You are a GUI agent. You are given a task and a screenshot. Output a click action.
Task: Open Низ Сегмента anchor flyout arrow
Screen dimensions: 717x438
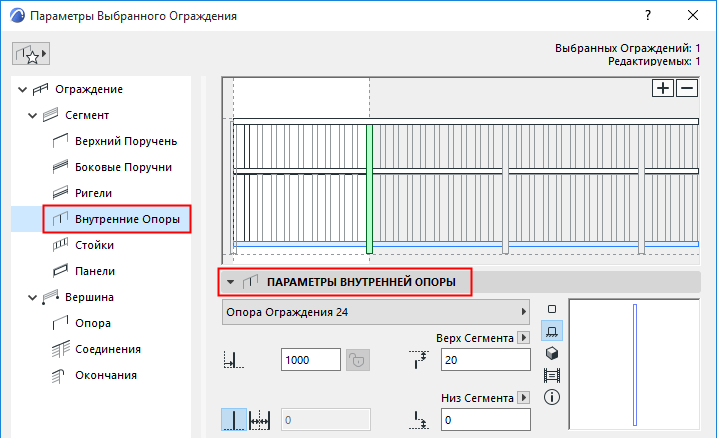[524, 398]
